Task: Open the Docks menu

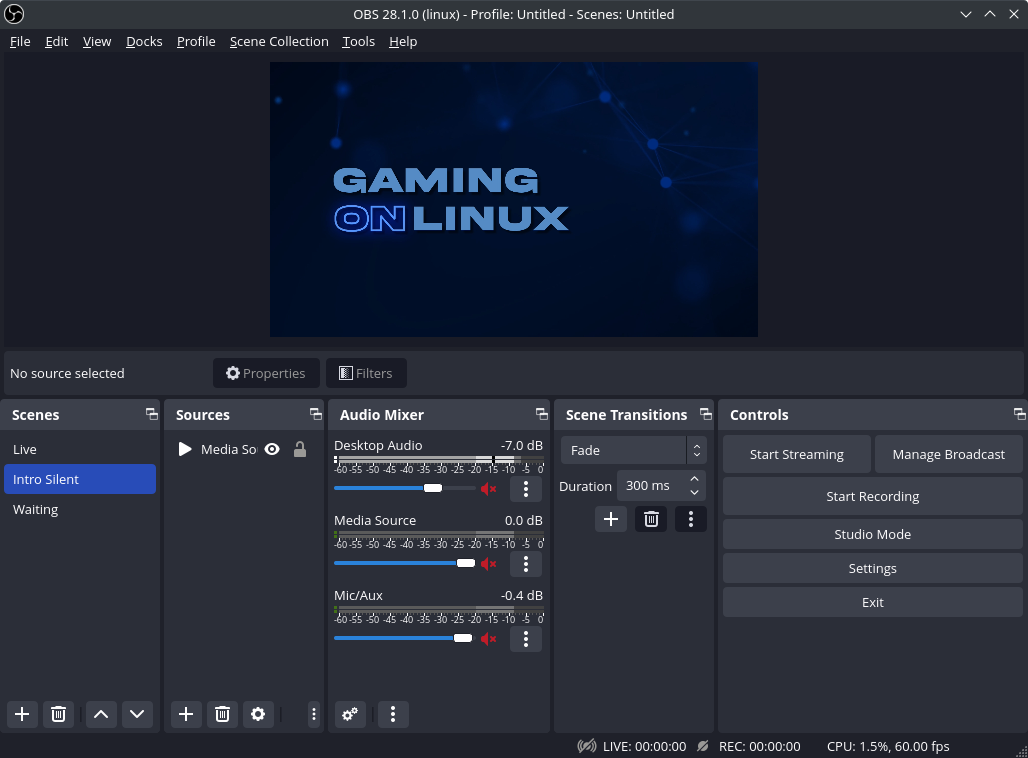Action: click(144, 41)
